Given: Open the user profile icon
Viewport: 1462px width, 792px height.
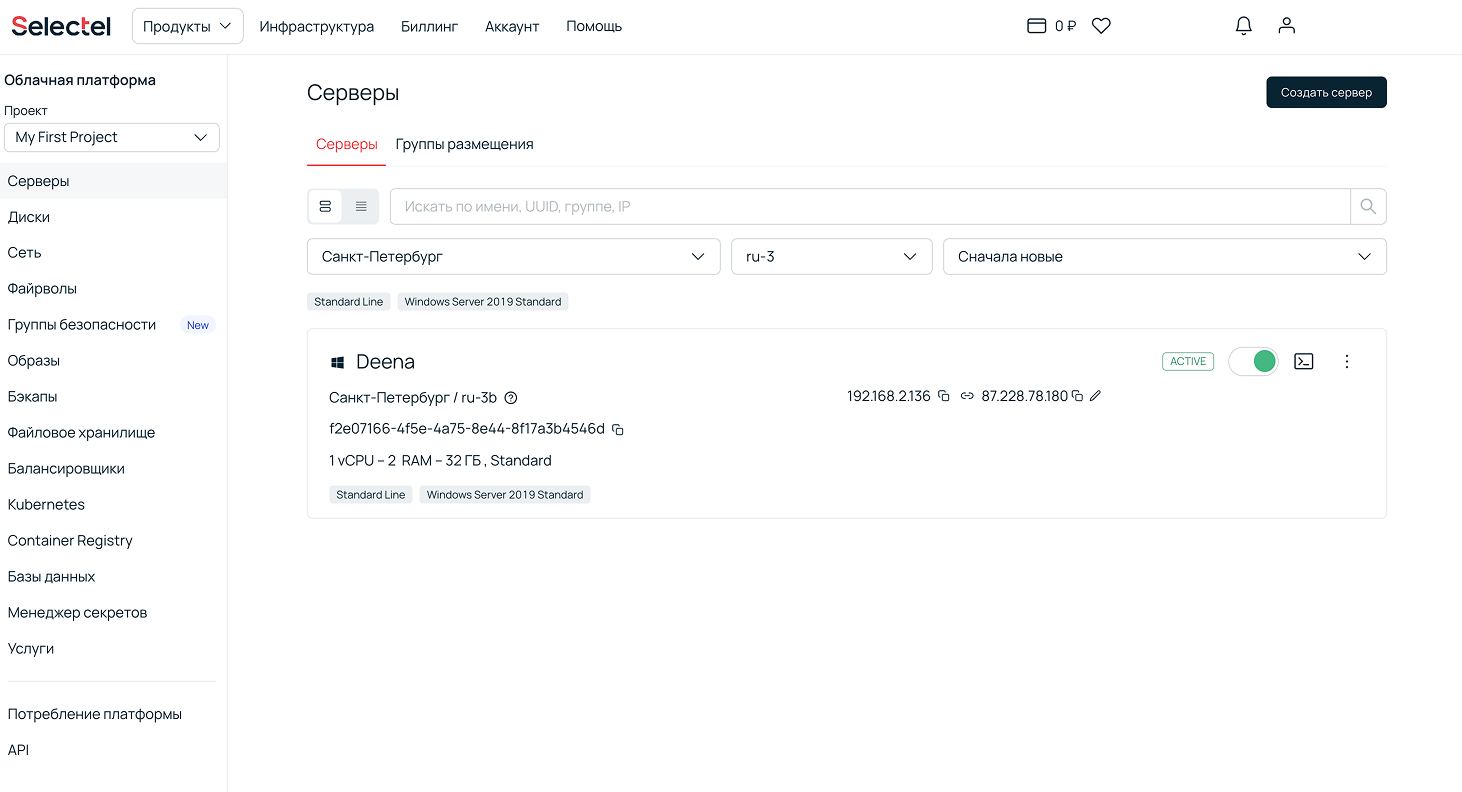Looking at the screenshot, I should (1287, 26).
